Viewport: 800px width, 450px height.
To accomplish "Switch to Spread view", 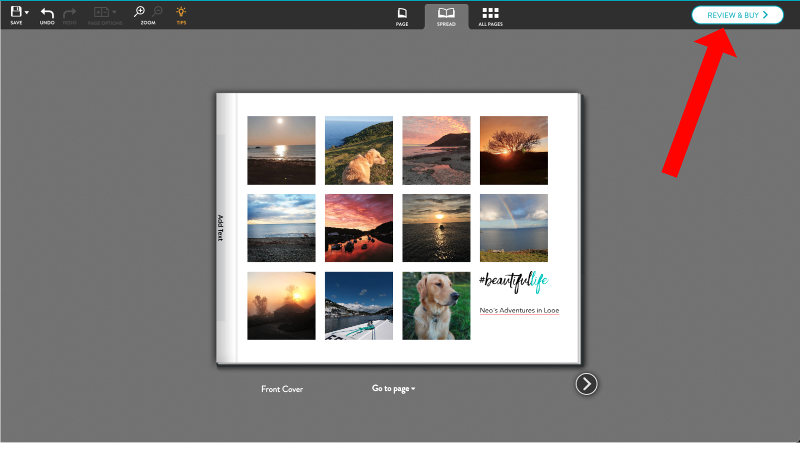I will point(446,15).
